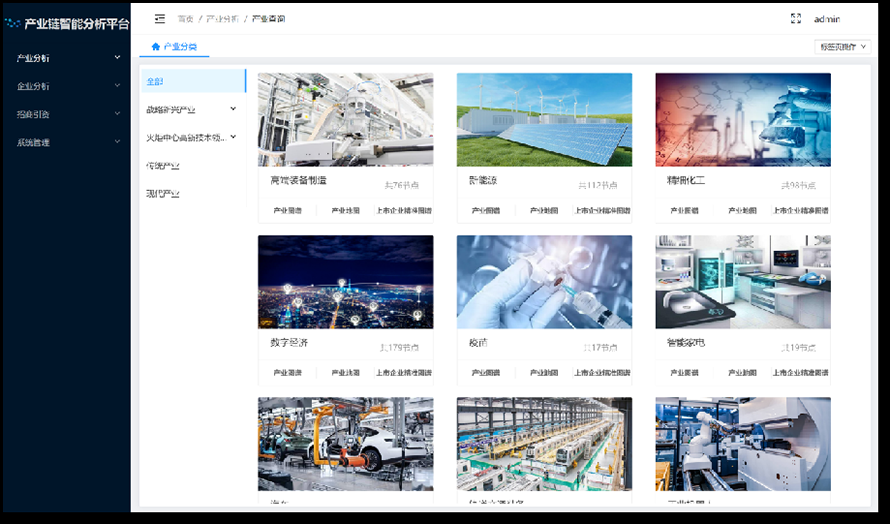Viewport: 890px width, 524px height.
Task: Open the 标签页操作 dropdown
Action: pyautogui.click(x=843, y=47)
